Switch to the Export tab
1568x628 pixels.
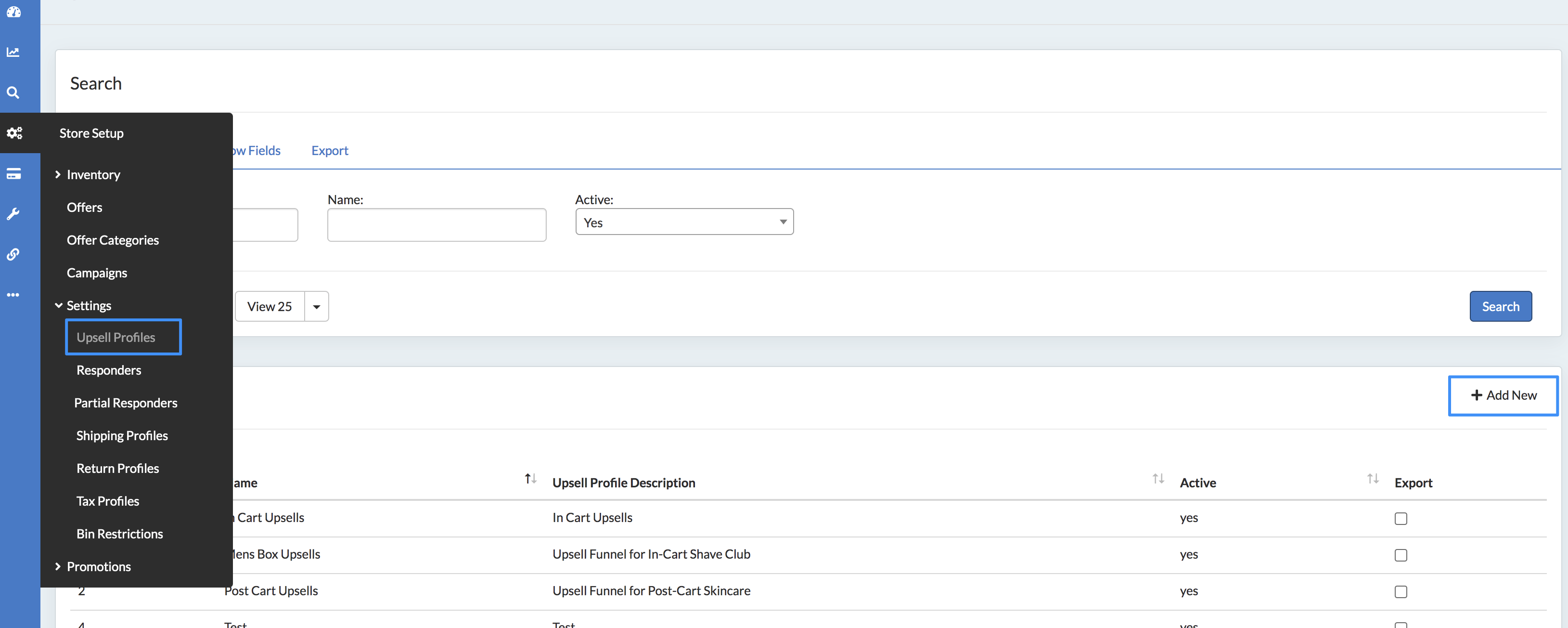coord(329,150)
